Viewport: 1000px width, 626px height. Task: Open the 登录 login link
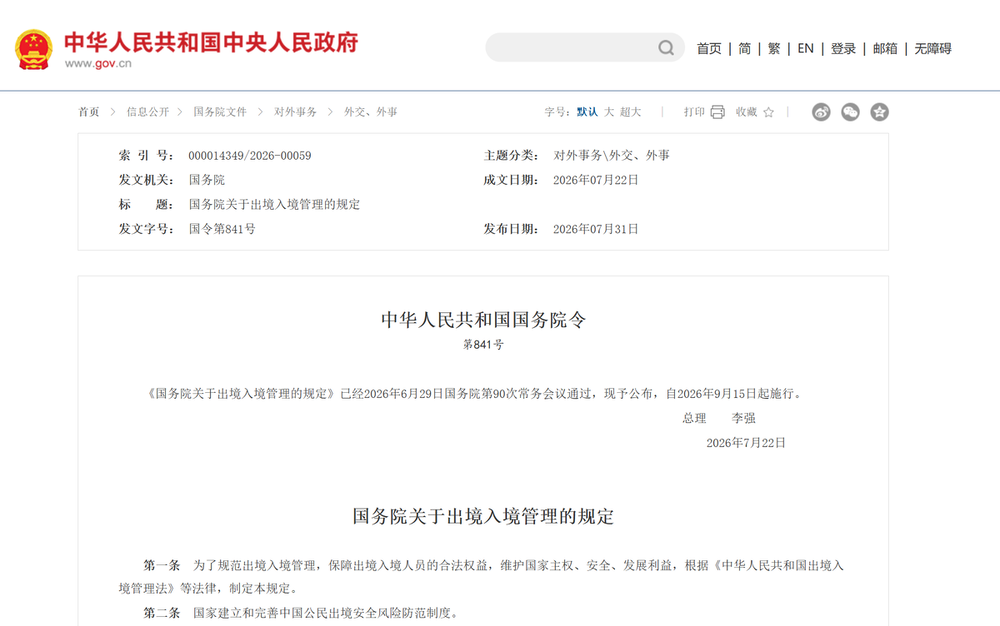pos(843,48)
